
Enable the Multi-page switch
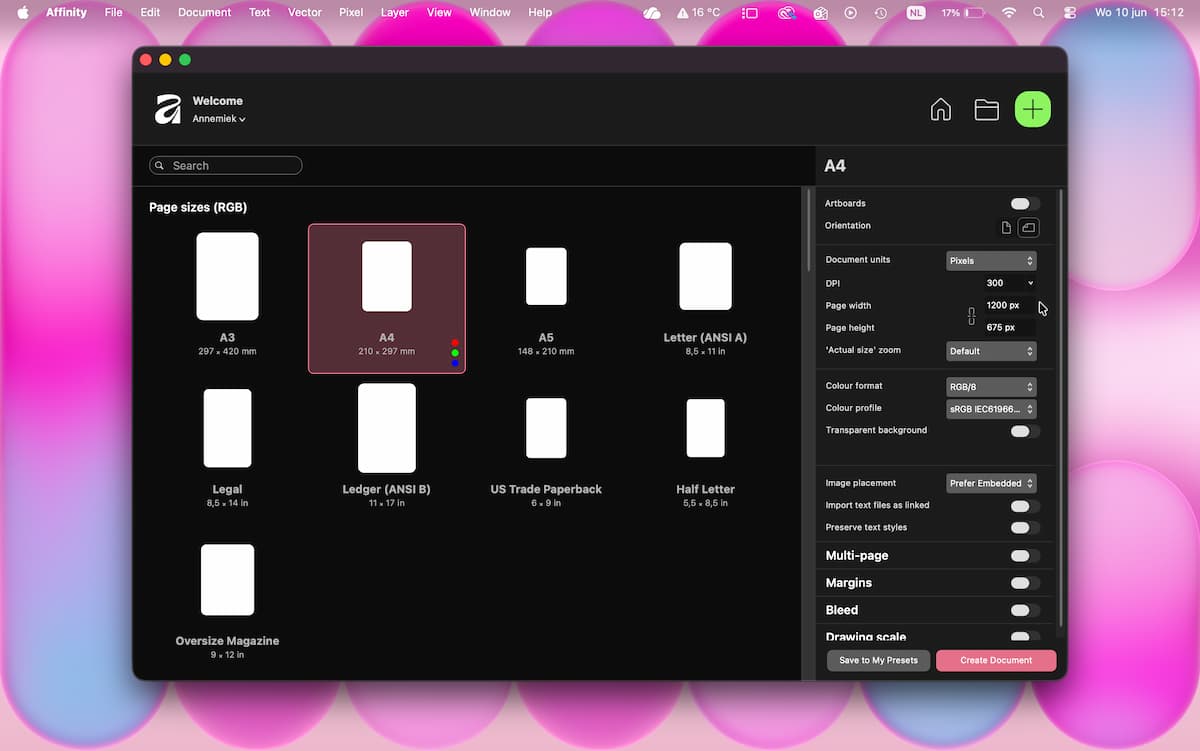click(1025, 556)
